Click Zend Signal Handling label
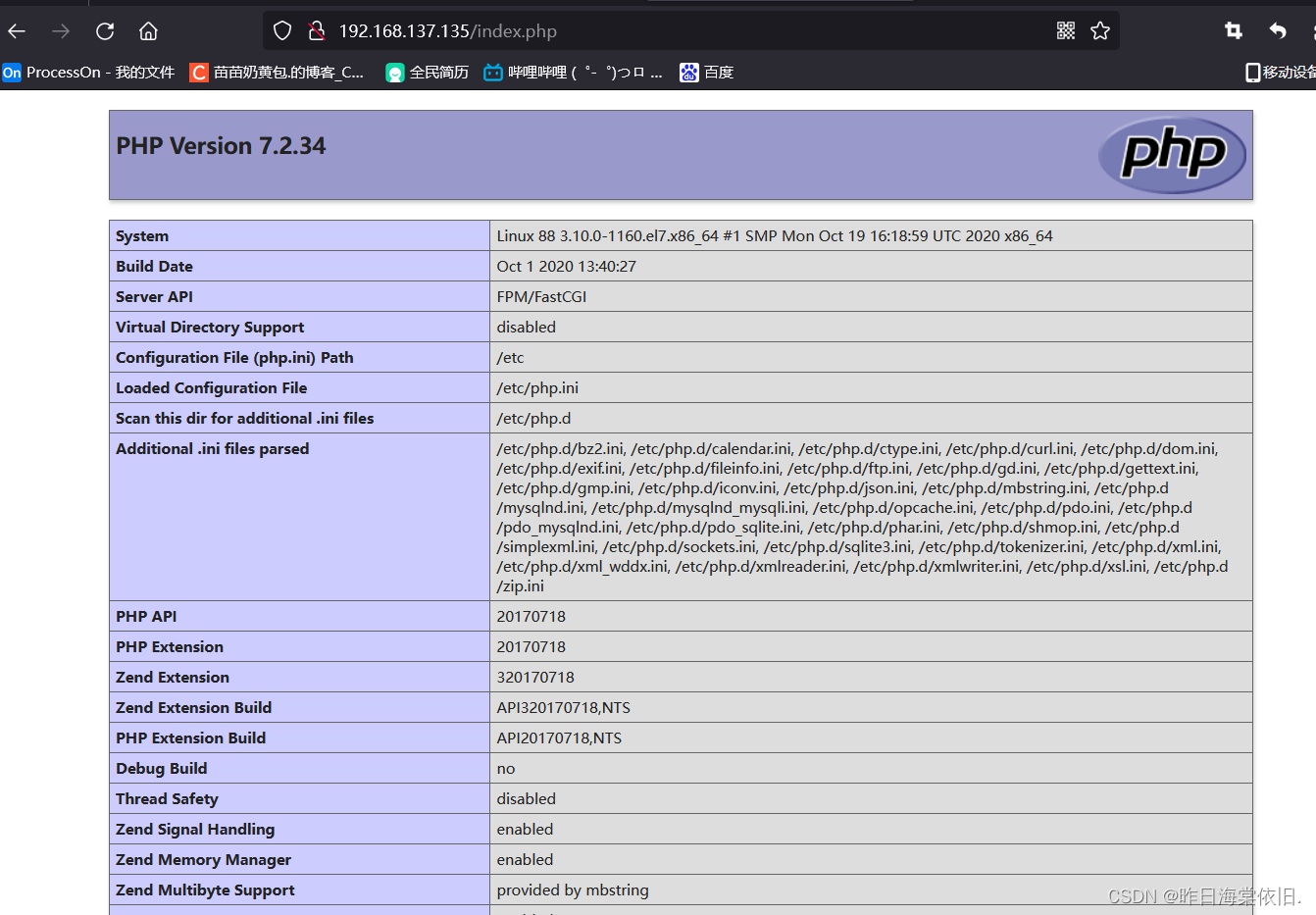The image size is (1316, 915). 195,830
